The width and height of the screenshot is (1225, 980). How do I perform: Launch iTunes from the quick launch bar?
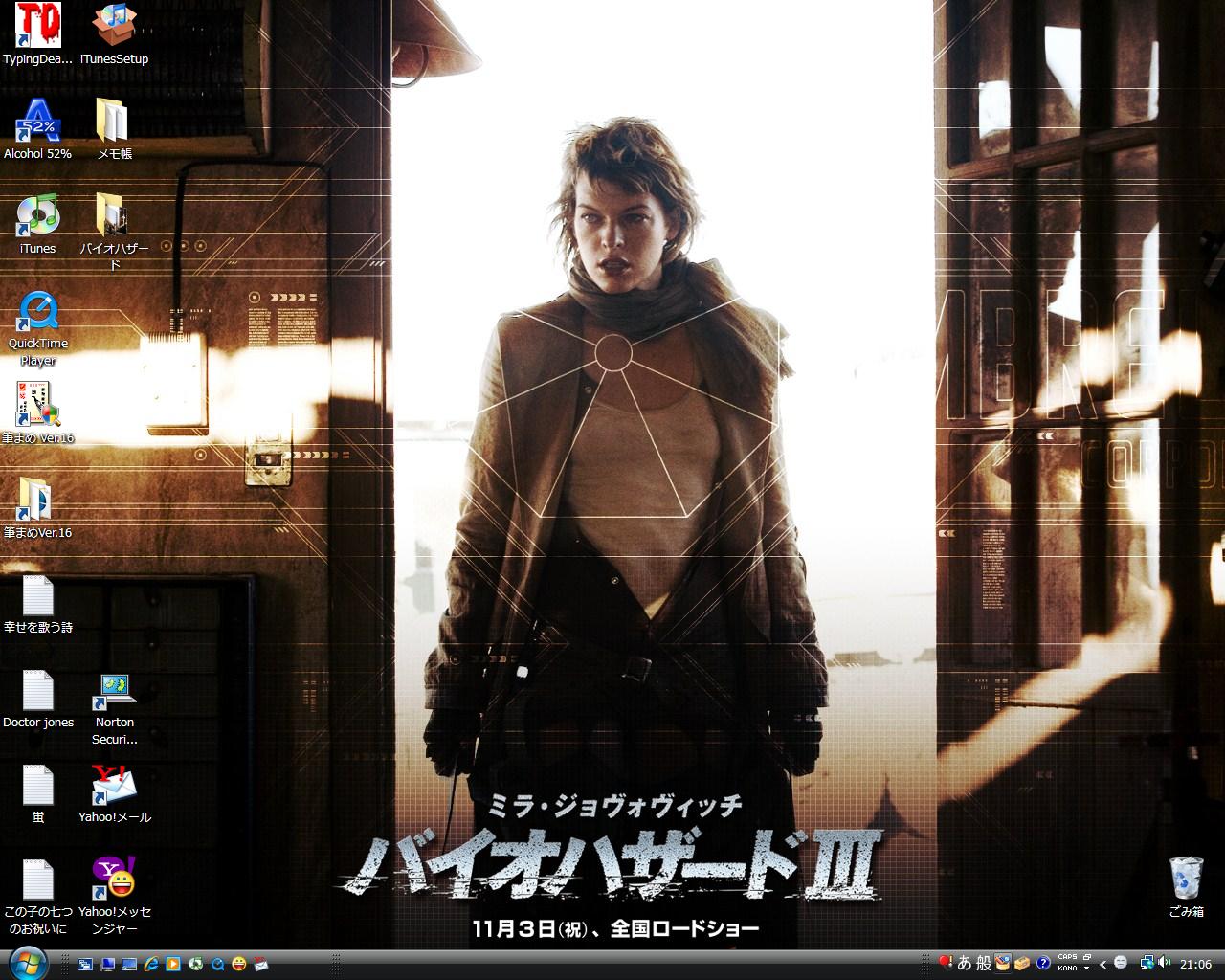tap(195, 964)
